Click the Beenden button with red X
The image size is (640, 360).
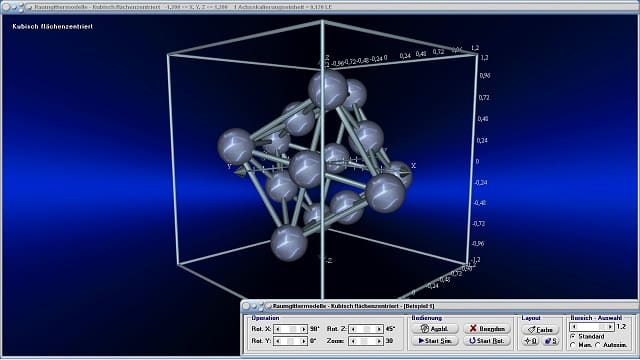pos(487,329)
